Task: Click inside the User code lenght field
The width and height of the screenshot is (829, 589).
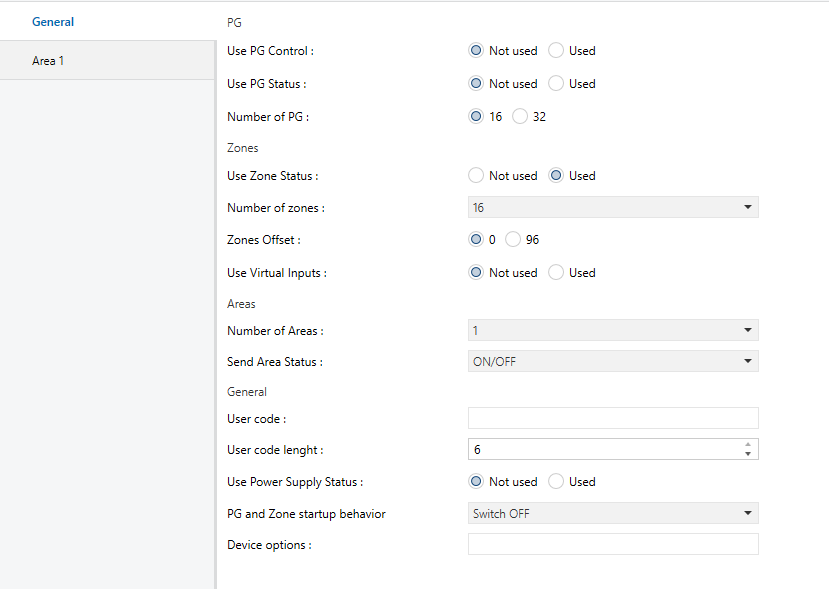Action: 605,449
